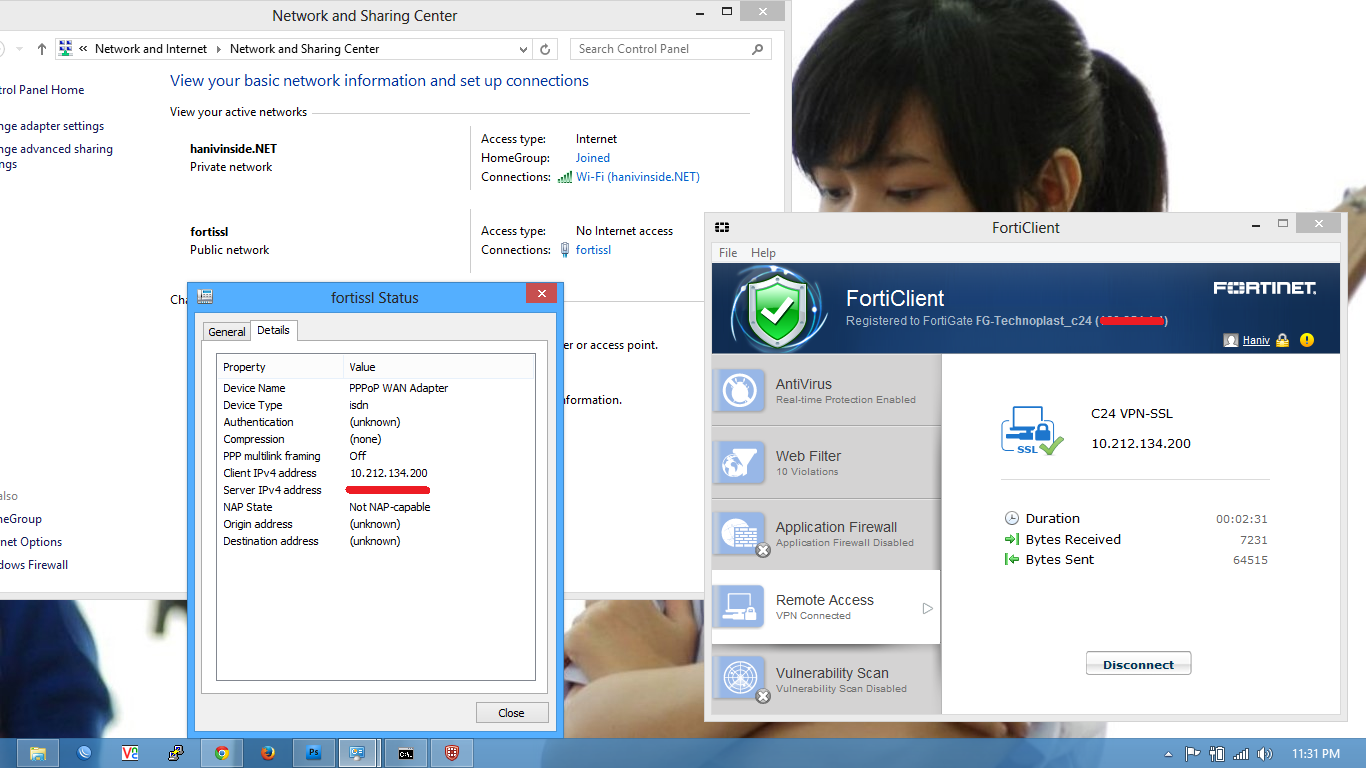Open the Help menu in FortiClient

pyautogui.click(x=763, y=253)
